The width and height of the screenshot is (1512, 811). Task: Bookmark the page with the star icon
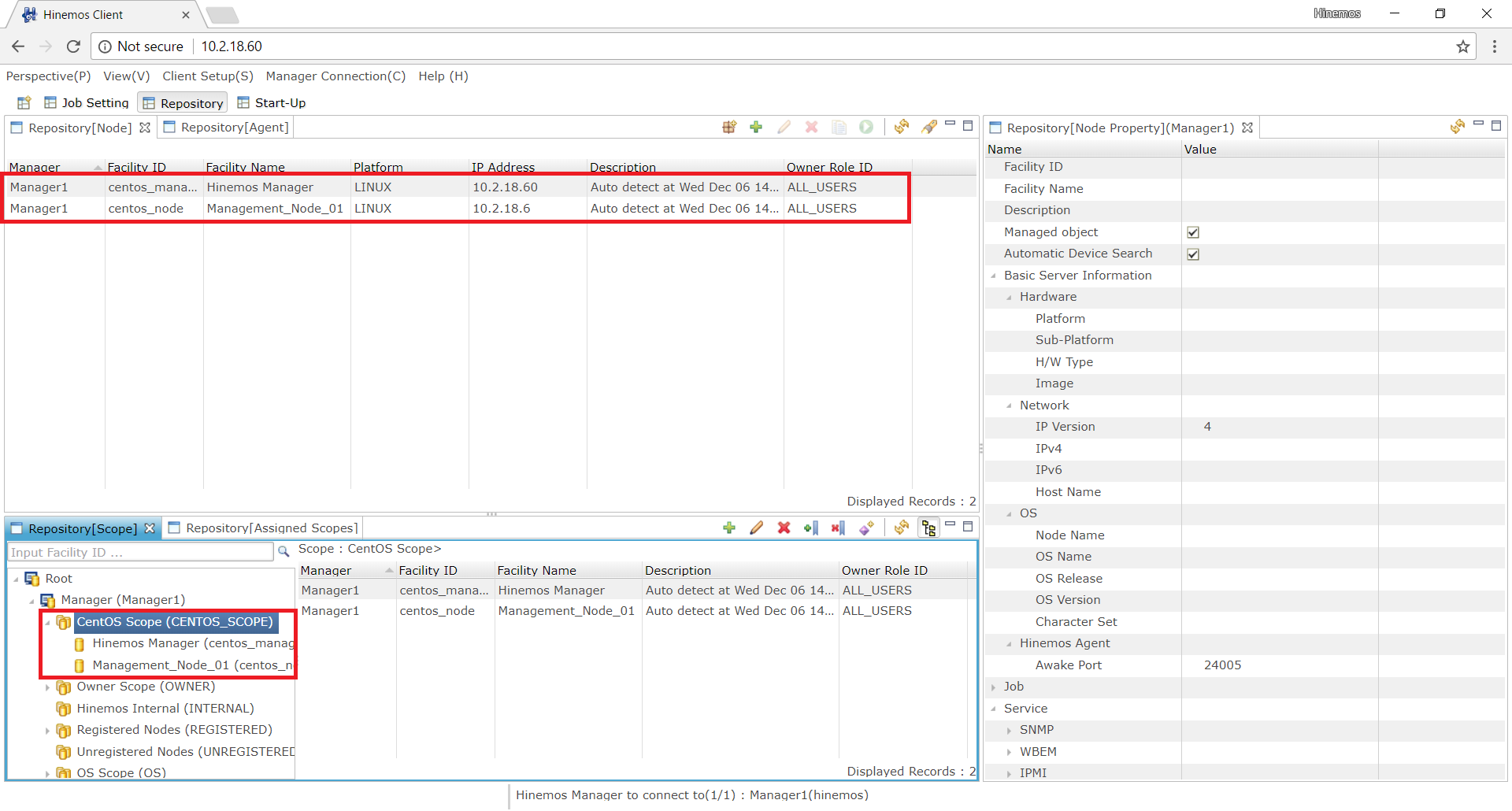tap(1463, 46)
